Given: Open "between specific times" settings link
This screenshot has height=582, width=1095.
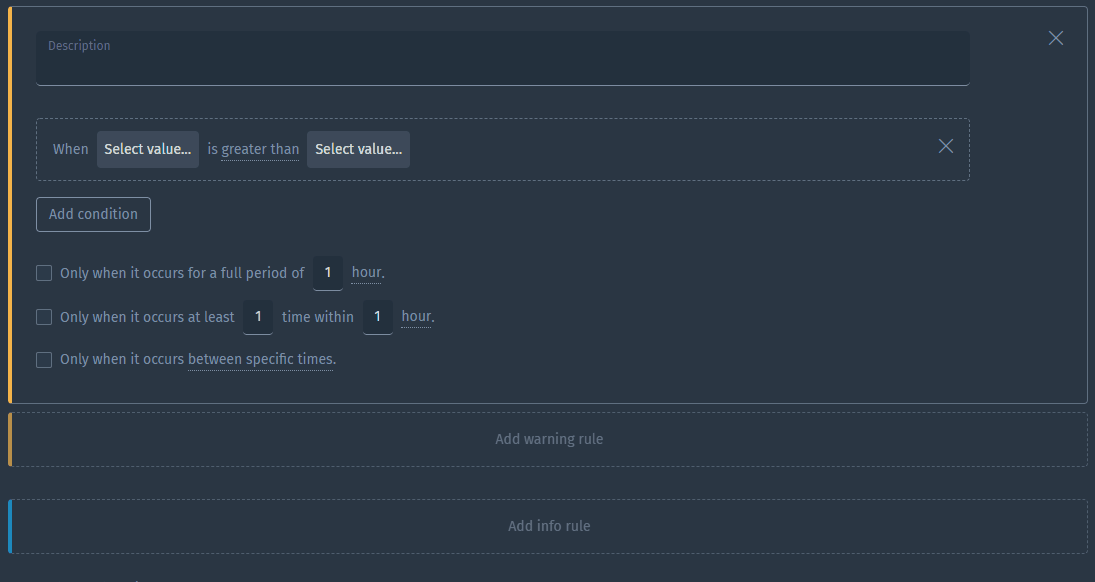Looking at the screenshot, I should click(260, 359).
